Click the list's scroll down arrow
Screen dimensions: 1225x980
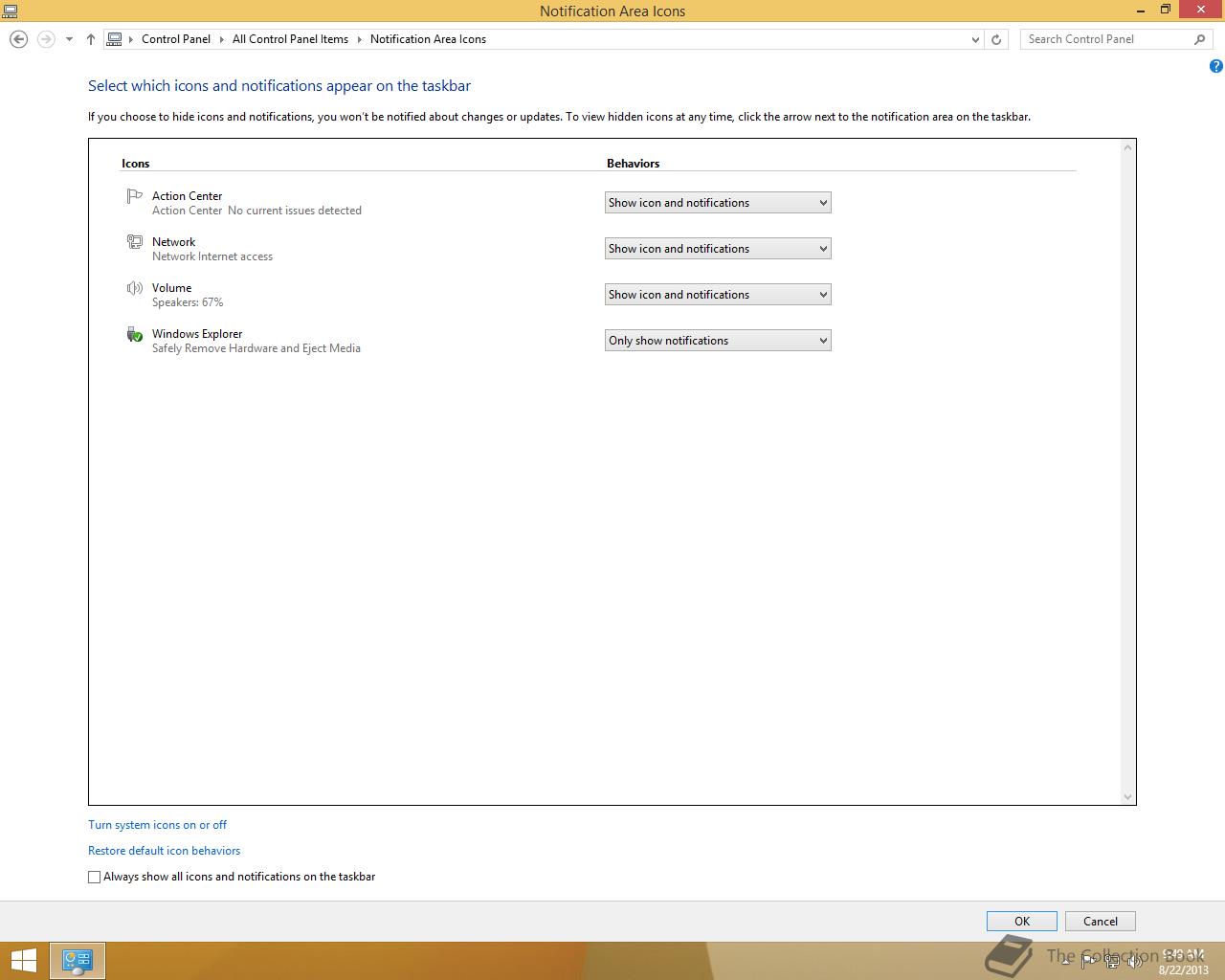(x=1127, y=797)
